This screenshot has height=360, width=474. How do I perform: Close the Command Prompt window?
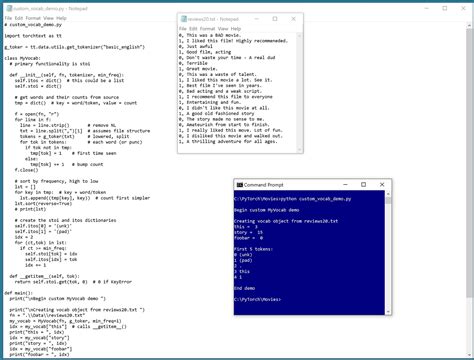coord(382,185)
